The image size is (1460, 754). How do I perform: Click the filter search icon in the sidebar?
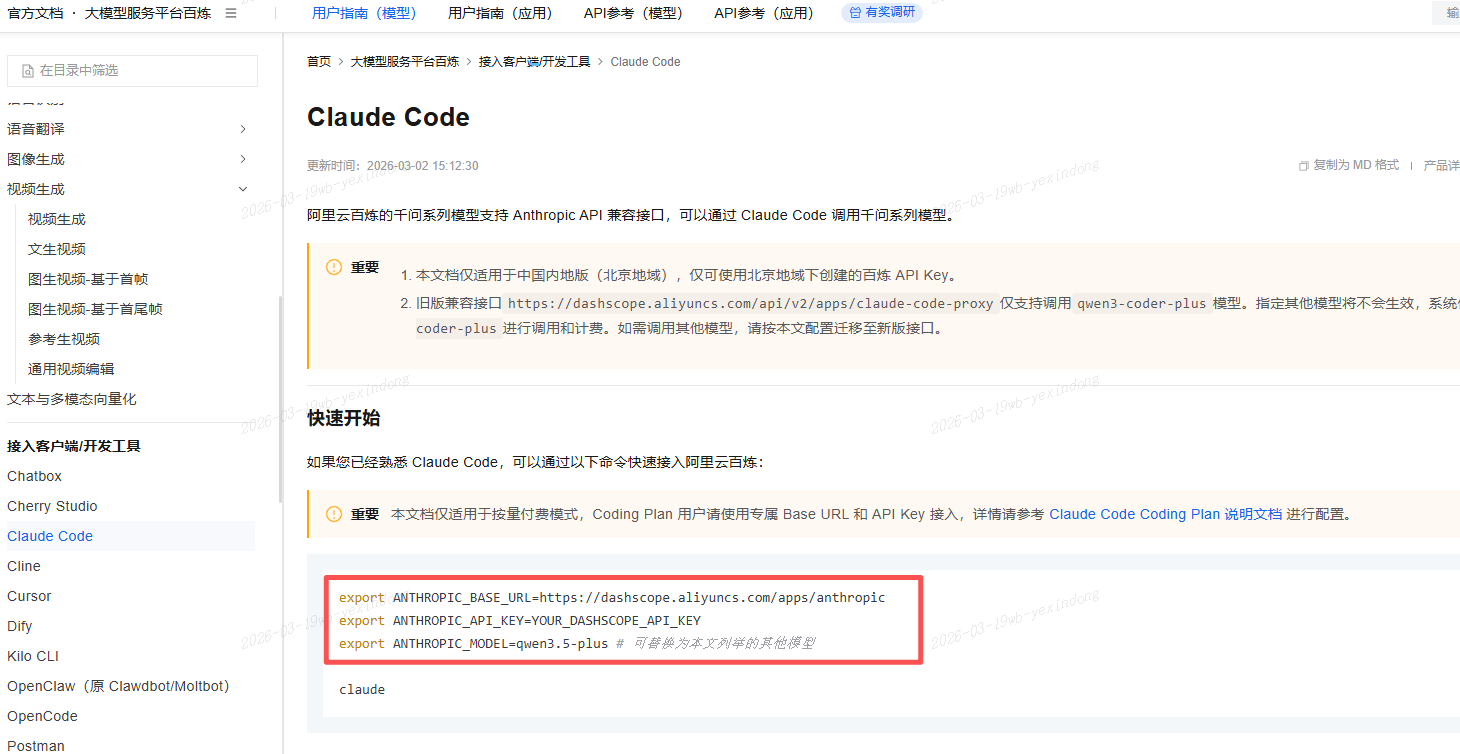pos(27,71)
